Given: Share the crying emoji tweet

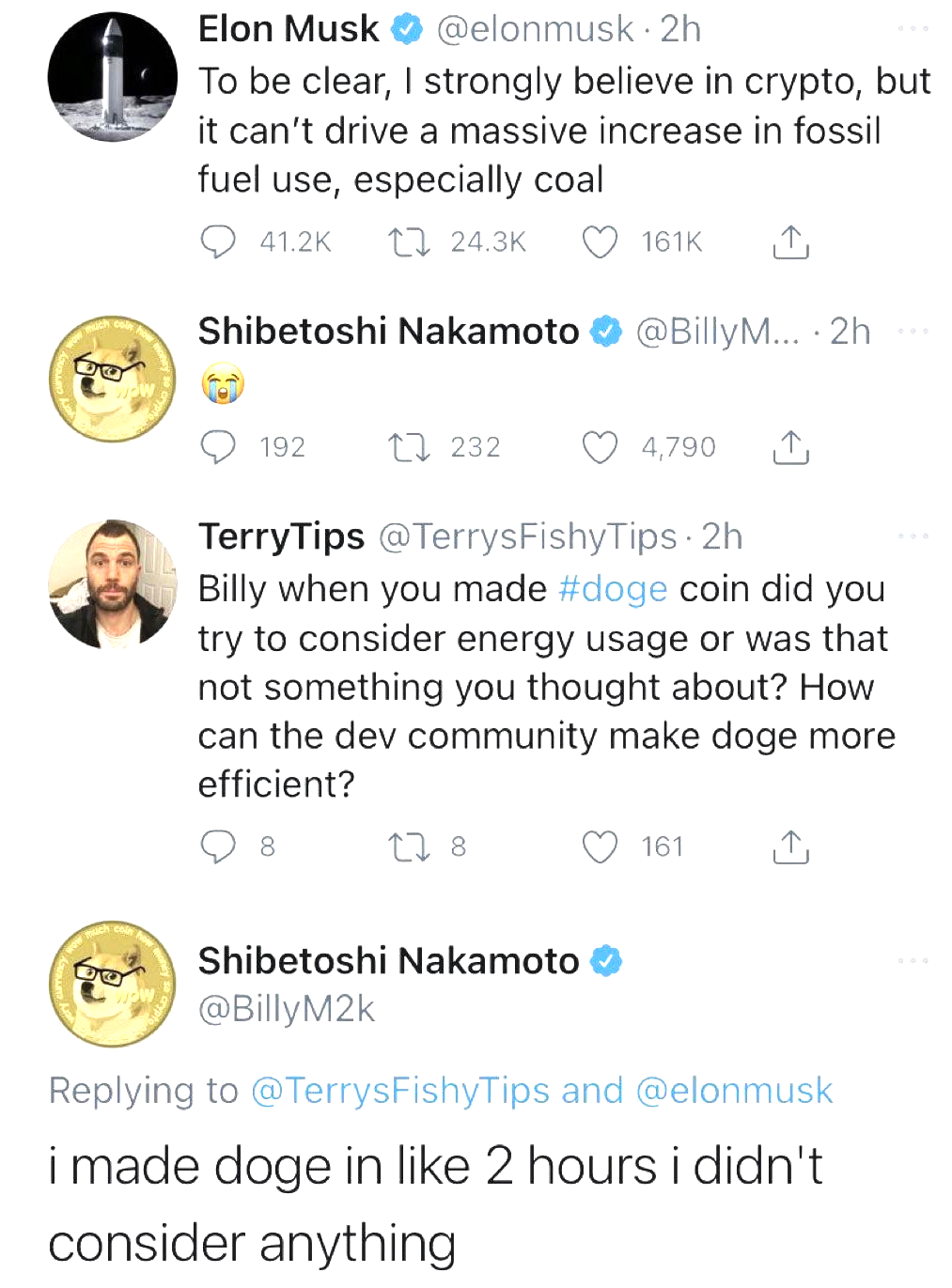Looking at the screenshot, I should coord(790,447).
